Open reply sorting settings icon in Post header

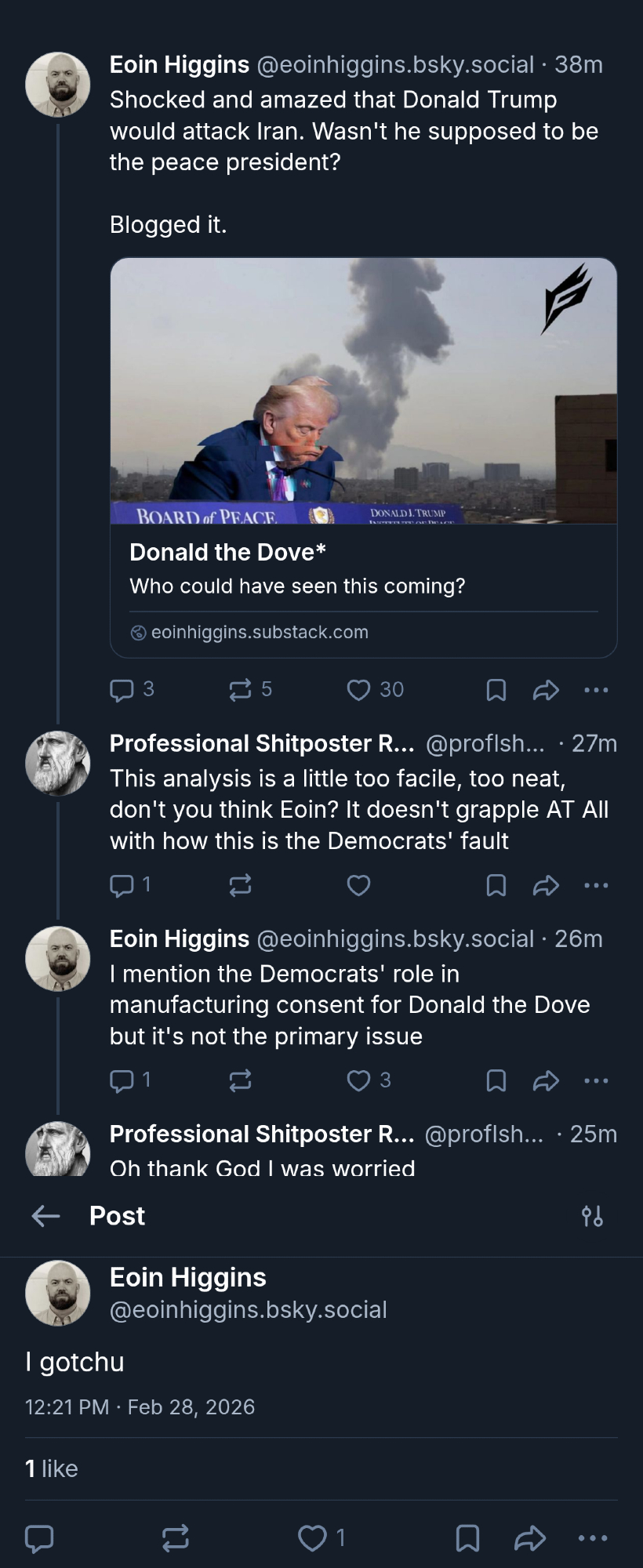pyautogui.click(x=592, y=1216)
